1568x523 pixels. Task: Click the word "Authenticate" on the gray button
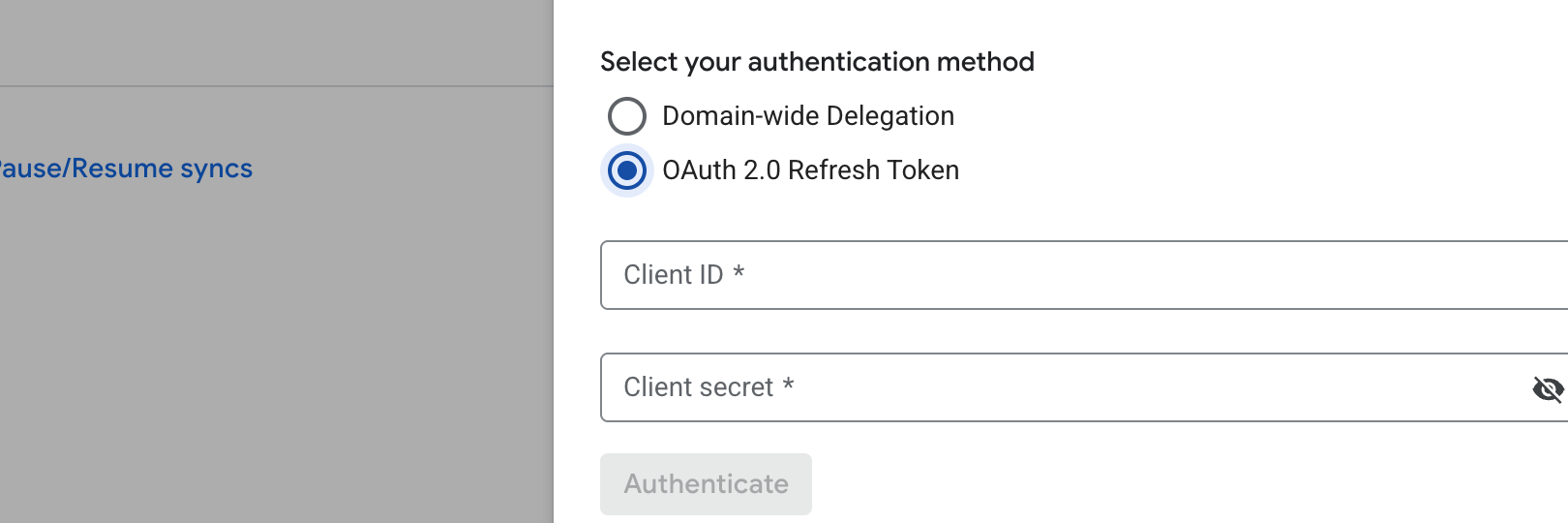click(x=706, y=484)
